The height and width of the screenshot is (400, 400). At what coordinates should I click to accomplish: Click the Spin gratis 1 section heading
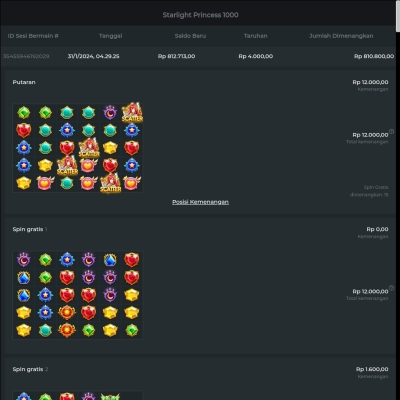coord(30,229)
